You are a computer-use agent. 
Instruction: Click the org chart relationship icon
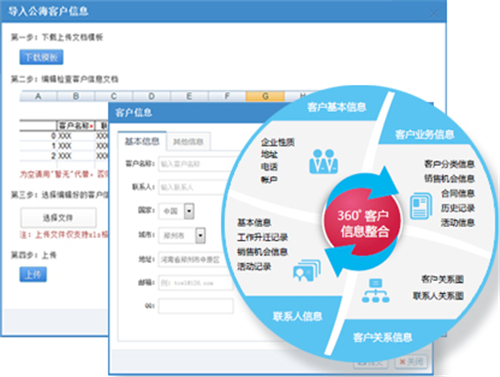[376, 291]
